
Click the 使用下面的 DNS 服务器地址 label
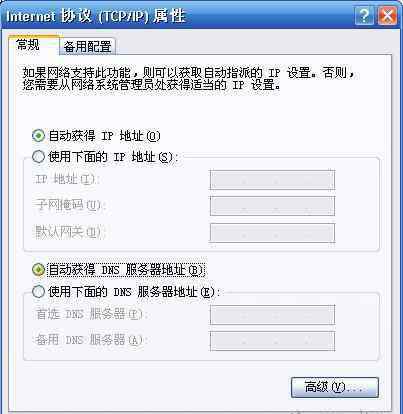[134, 292]
